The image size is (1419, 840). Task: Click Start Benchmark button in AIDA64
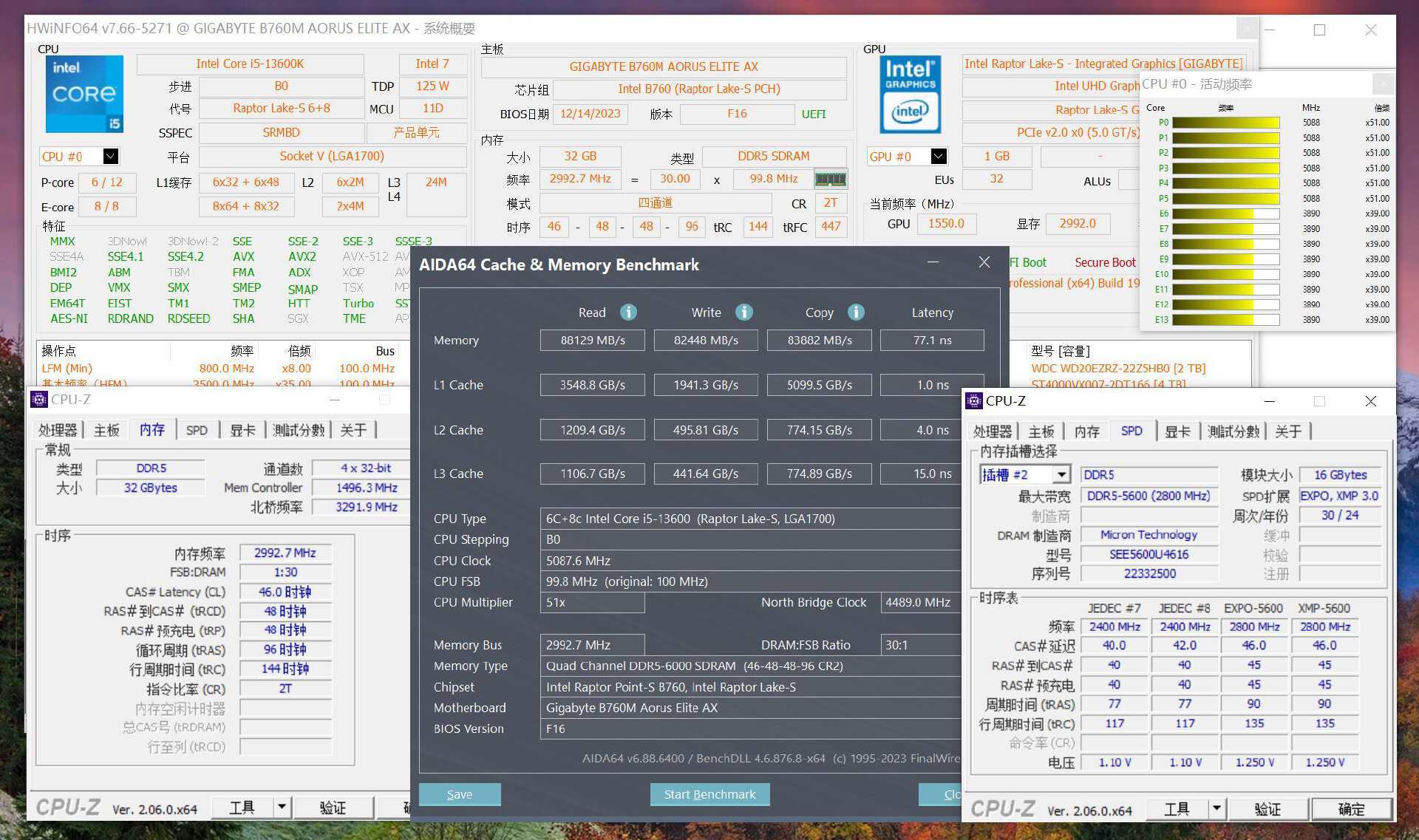(x=709, y=794)
